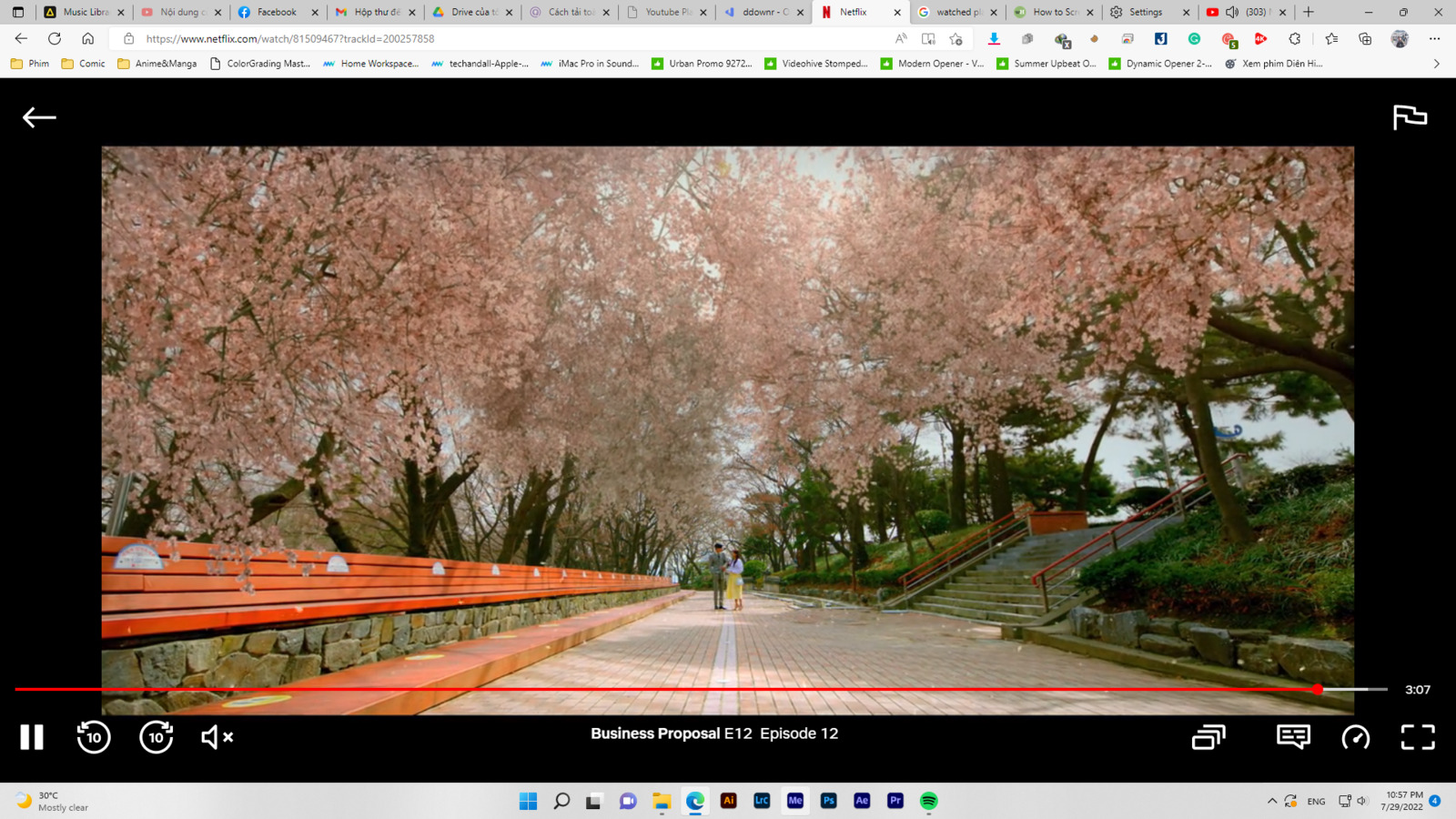Pause the Netflix video playback
The height and width of the screenshot is (819, 1456).
pyautogui.click(x=32, y=737)
